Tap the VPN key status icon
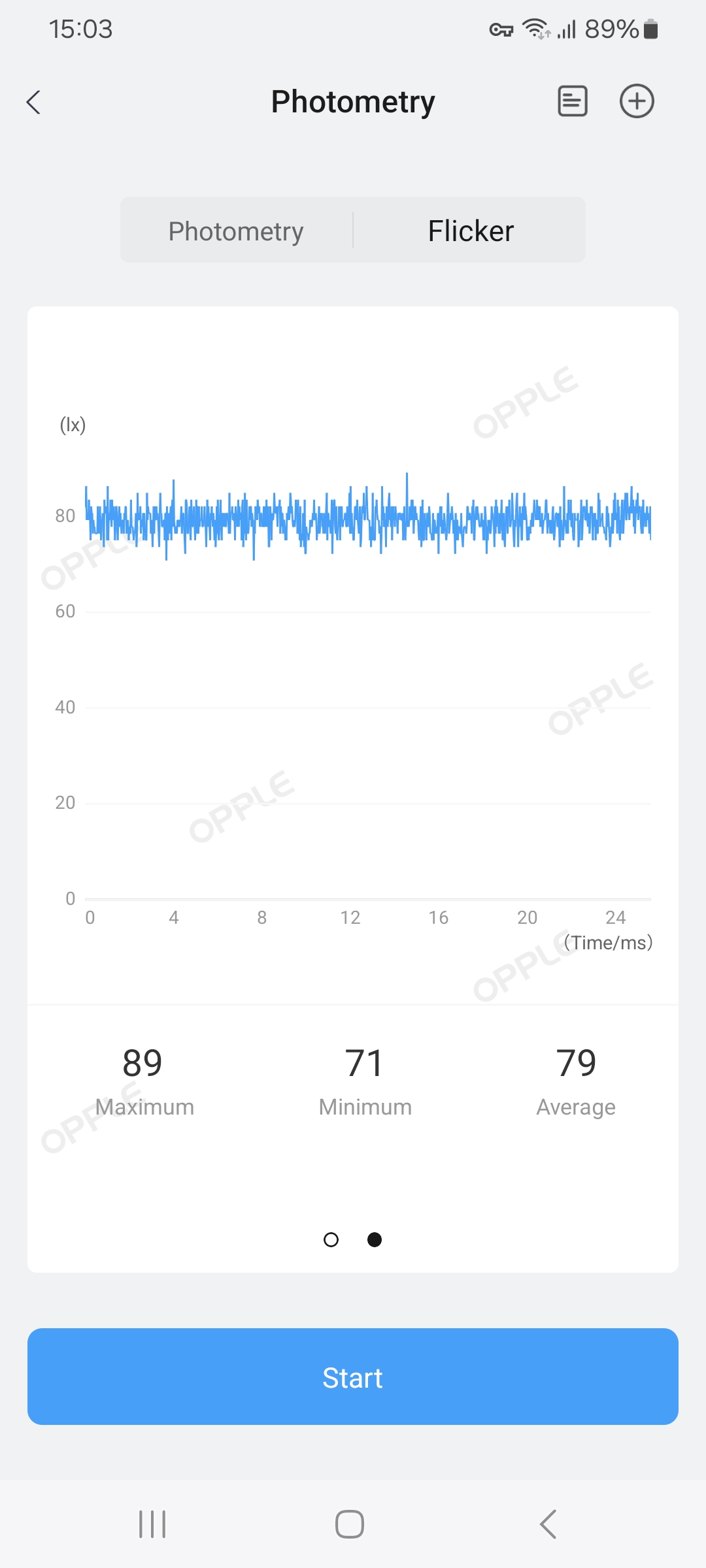 [501, 29]
